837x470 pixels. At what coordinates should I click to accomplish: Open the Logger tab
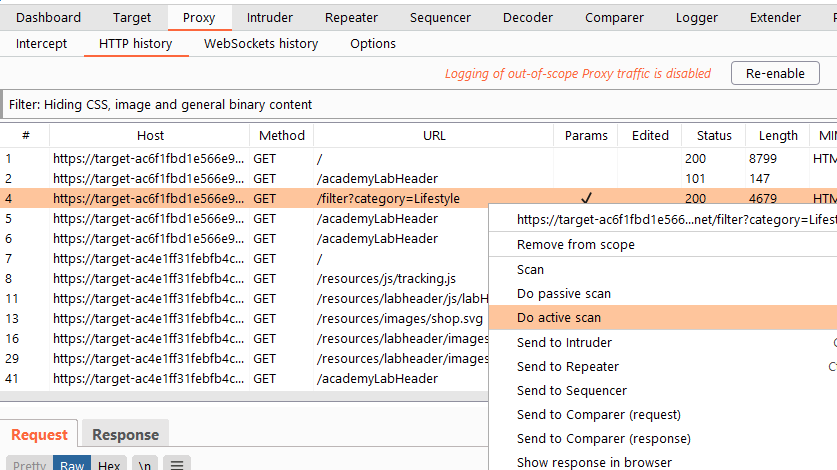pos(697,18)
